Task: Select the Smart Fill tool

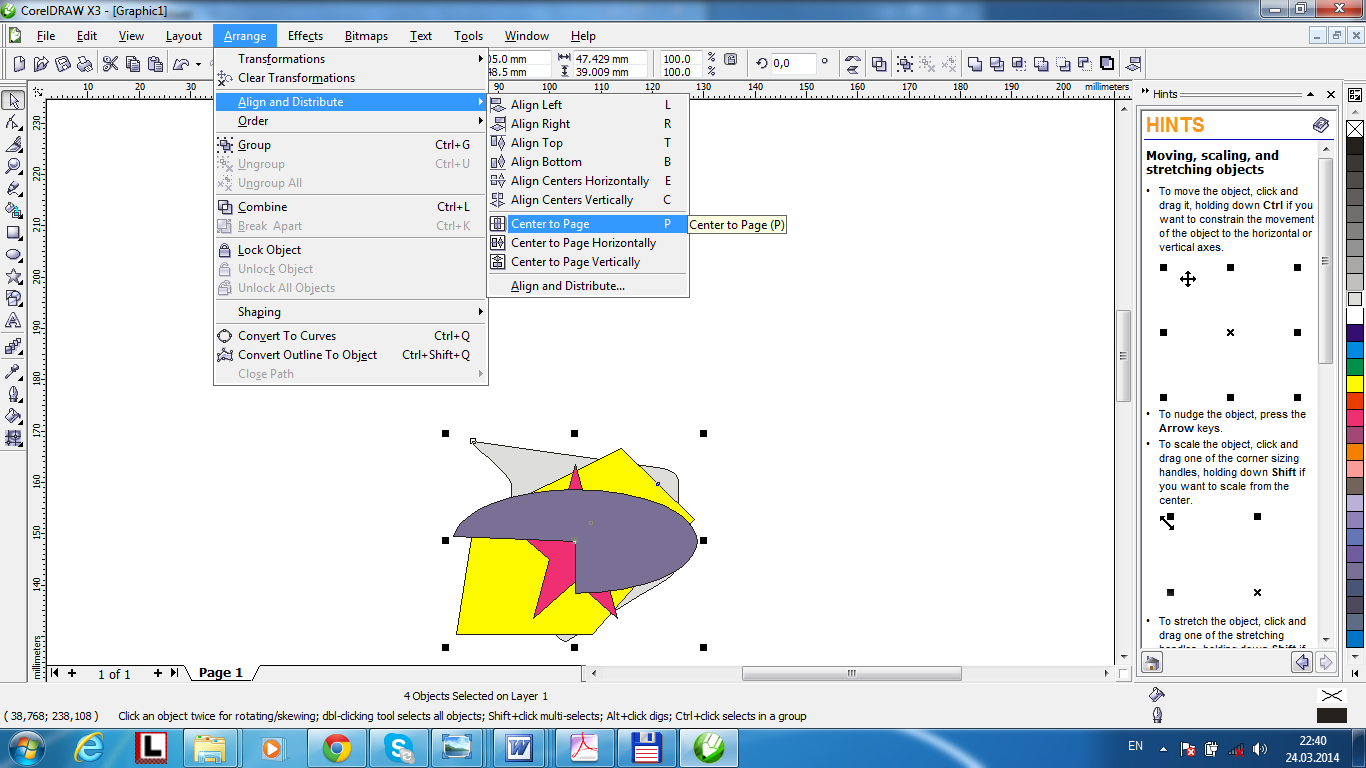Action: pos(13,210)
